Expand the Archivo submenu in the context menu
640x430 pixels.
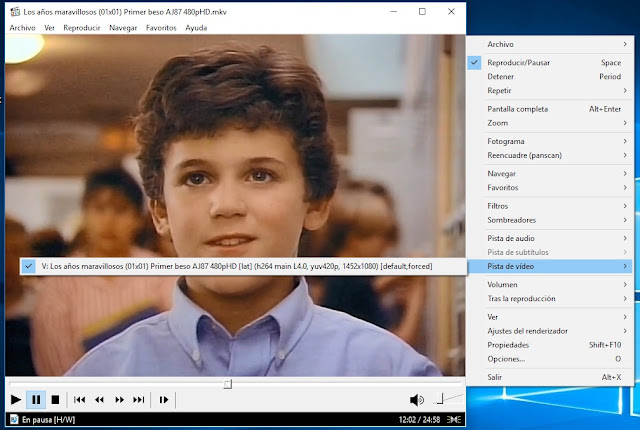(550, 44)
